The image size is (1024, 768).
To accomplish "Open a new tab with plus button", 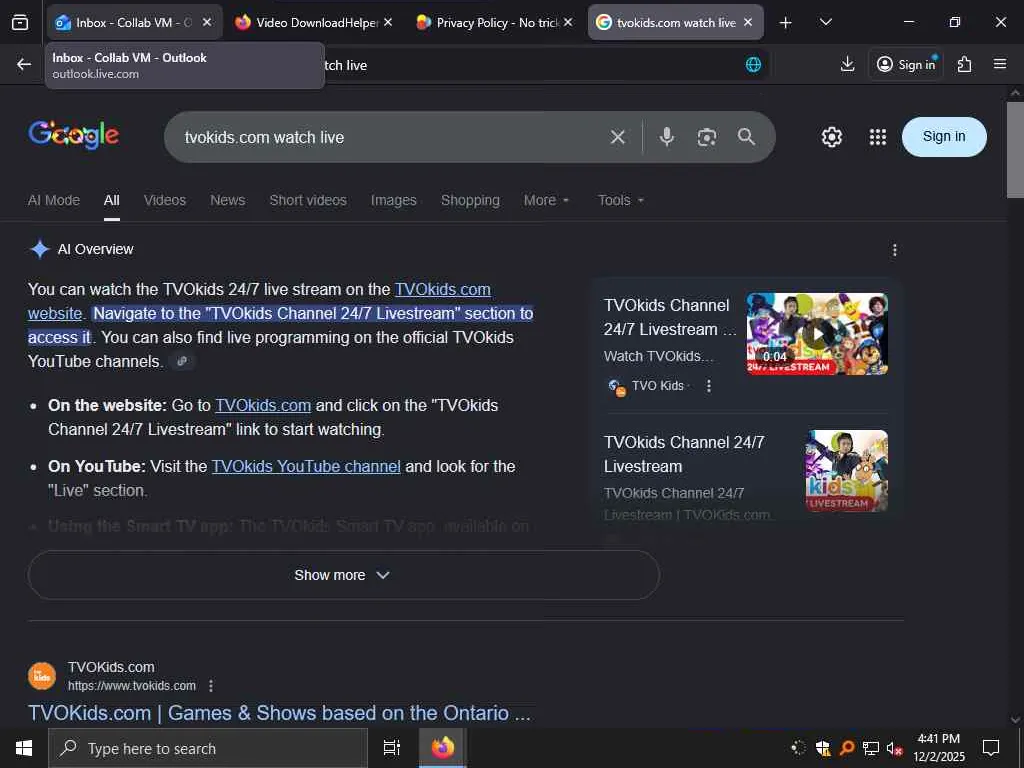I will [x=786, y=23].
